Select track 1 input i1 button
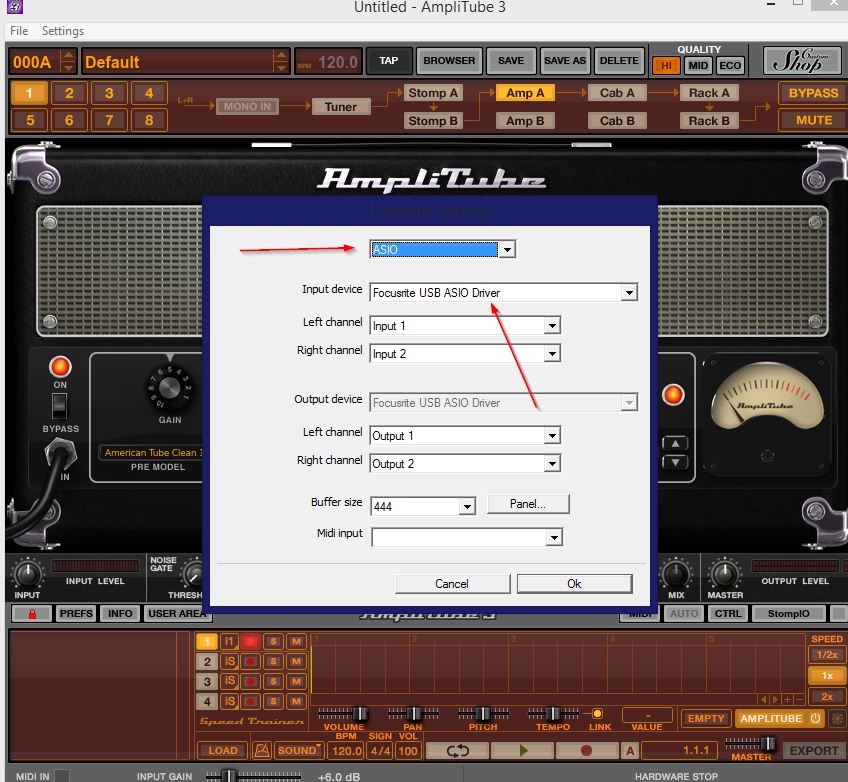The height and width of the screenshot is (782, 848). tap(229, 641)
